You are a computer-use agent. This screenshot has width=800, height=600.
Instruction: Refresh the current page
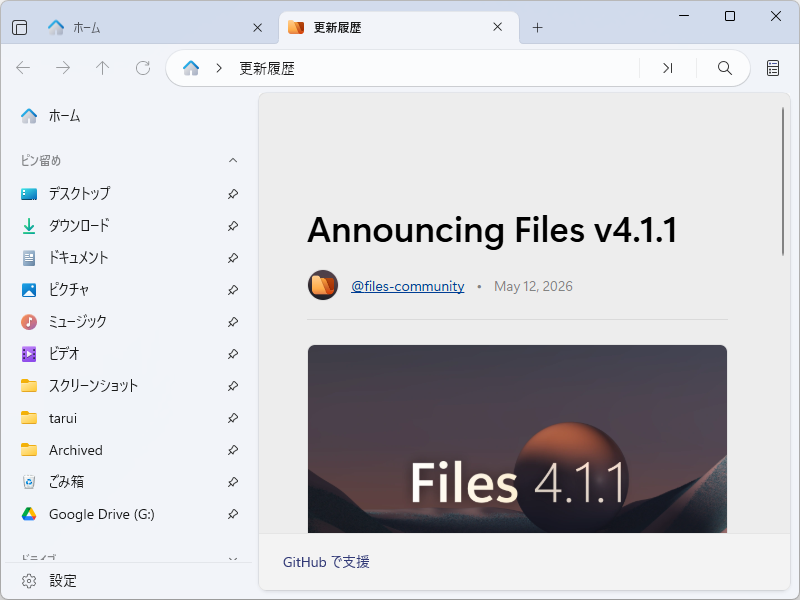click(x=143, y=68)
